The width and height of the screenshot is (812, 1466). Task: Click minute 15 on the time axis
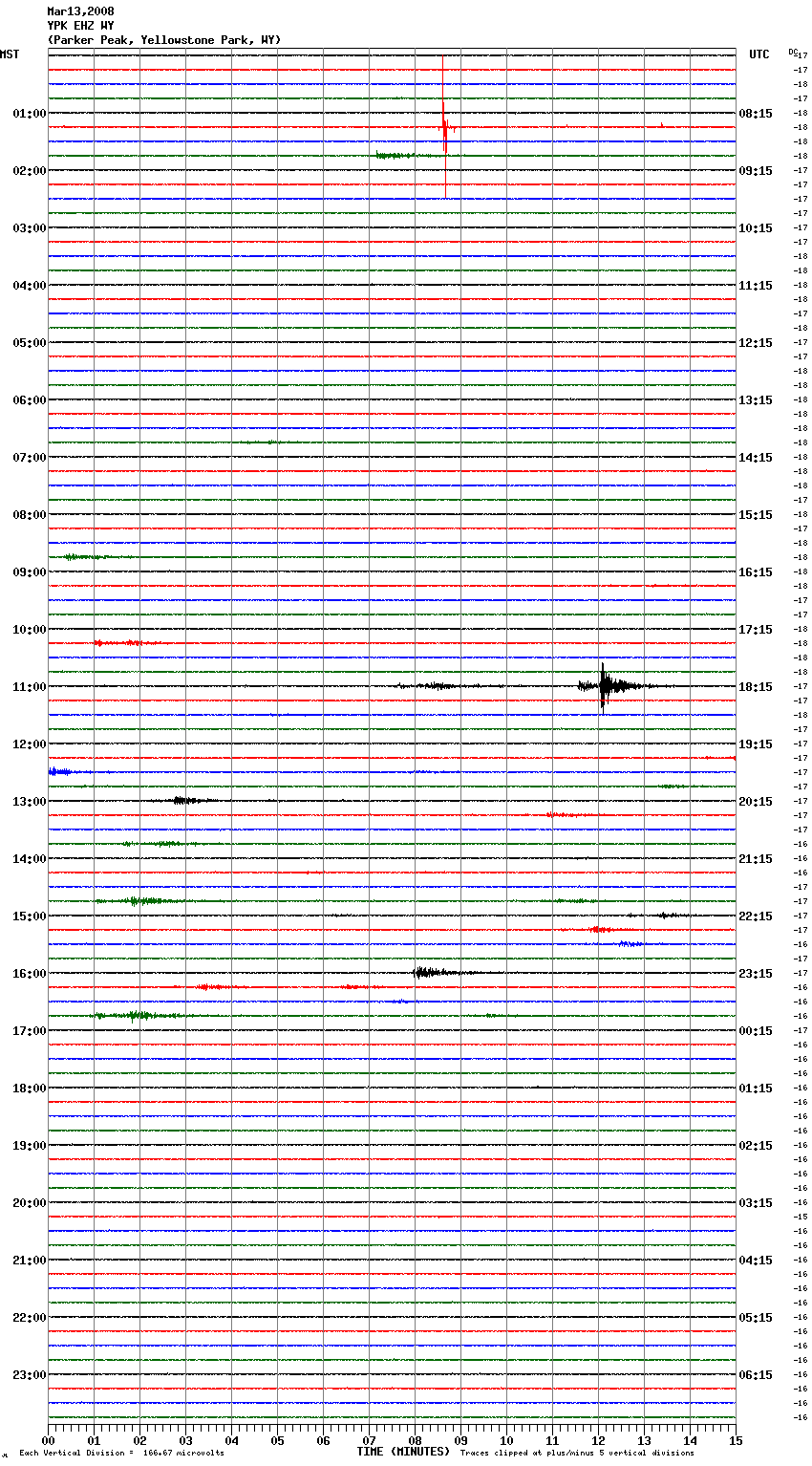[x=736, y=1440]
